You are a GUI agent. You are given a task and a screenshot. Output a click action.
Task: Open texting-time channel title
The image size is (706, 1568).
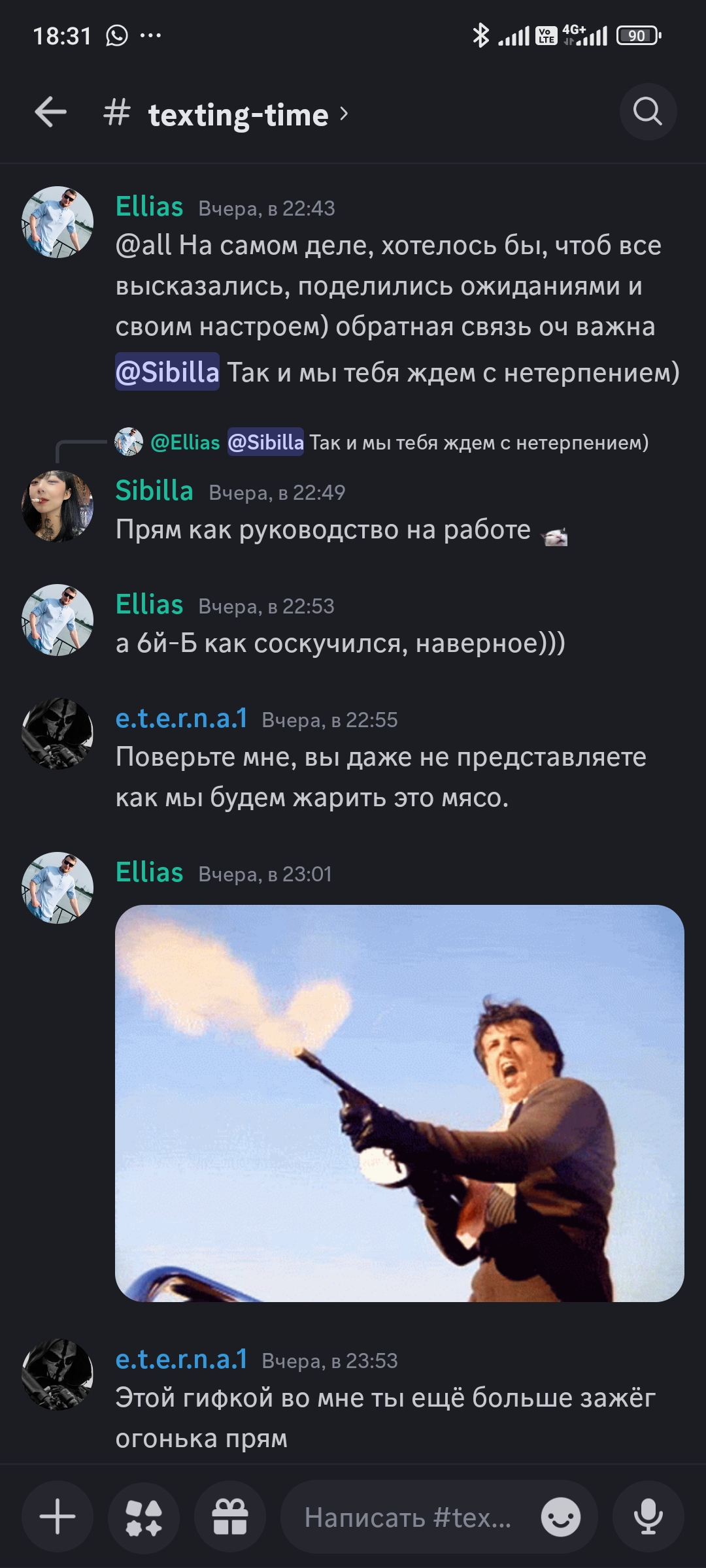(238, 115)
